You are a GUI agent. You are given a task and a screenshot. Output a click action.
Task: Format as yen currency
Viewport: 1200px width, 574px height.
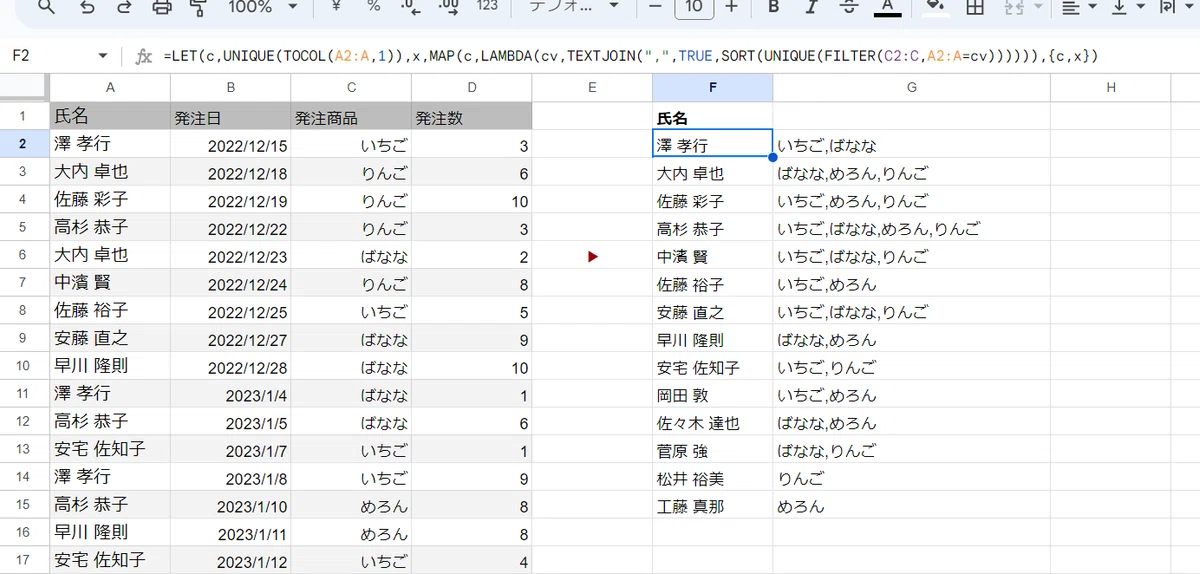point(337,6)
